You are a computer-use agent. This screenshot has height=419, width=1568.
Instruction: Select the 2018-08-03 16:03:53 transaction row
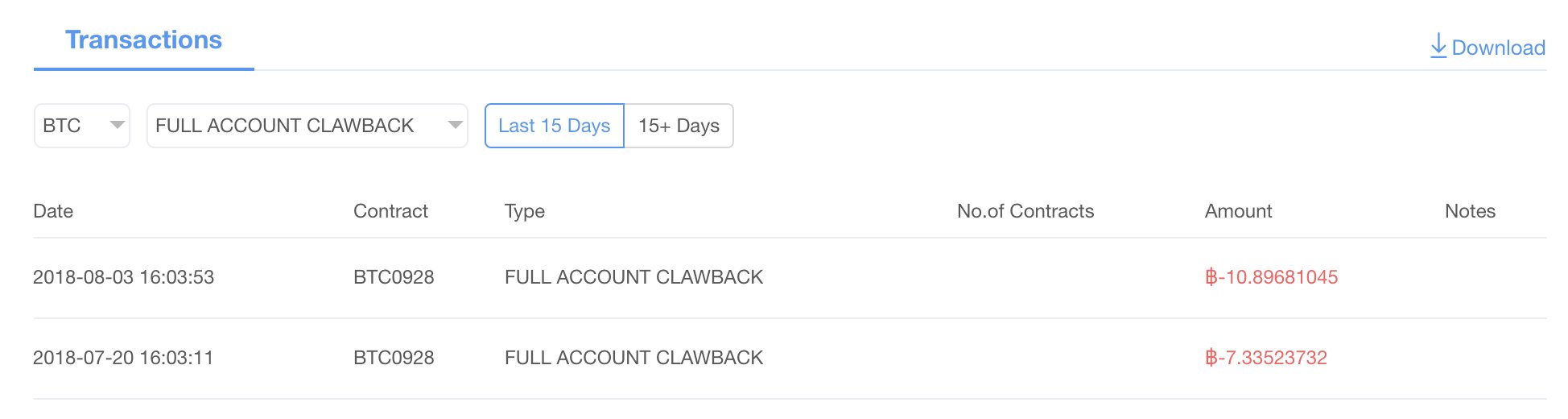(x=790, y=278)
